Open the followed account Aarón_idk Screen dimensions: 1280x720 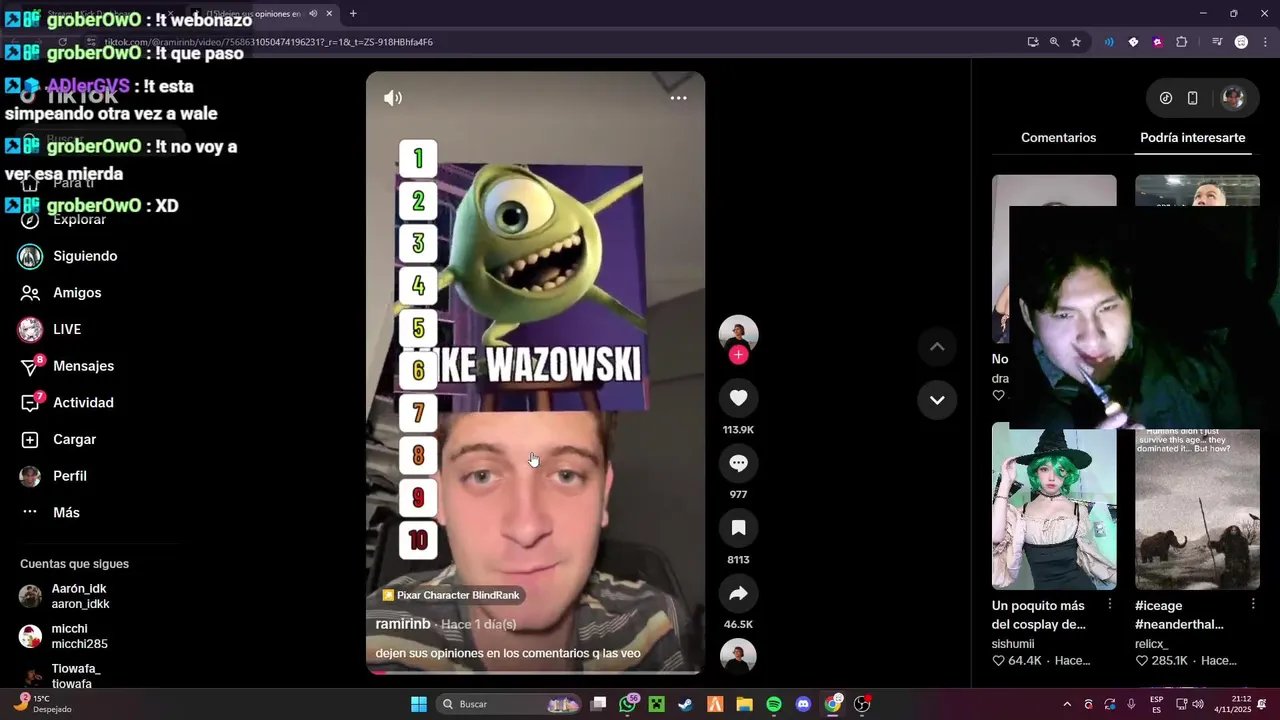[x=65, y=596]
